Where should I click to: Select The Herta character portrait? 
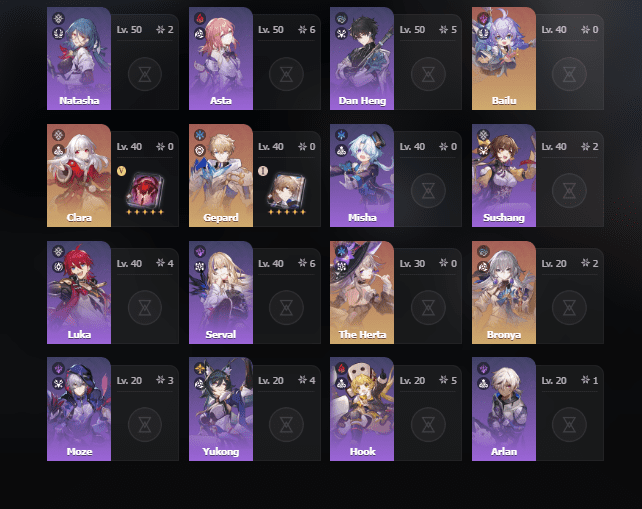pos(362,292)
